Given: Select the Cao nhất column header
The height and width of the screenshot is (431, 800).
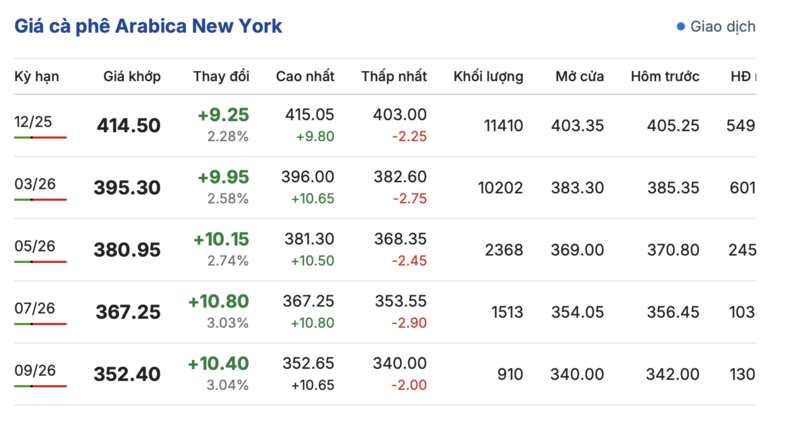Looking at the screenshot, I should pyautogui.click(x=305, y=77).
